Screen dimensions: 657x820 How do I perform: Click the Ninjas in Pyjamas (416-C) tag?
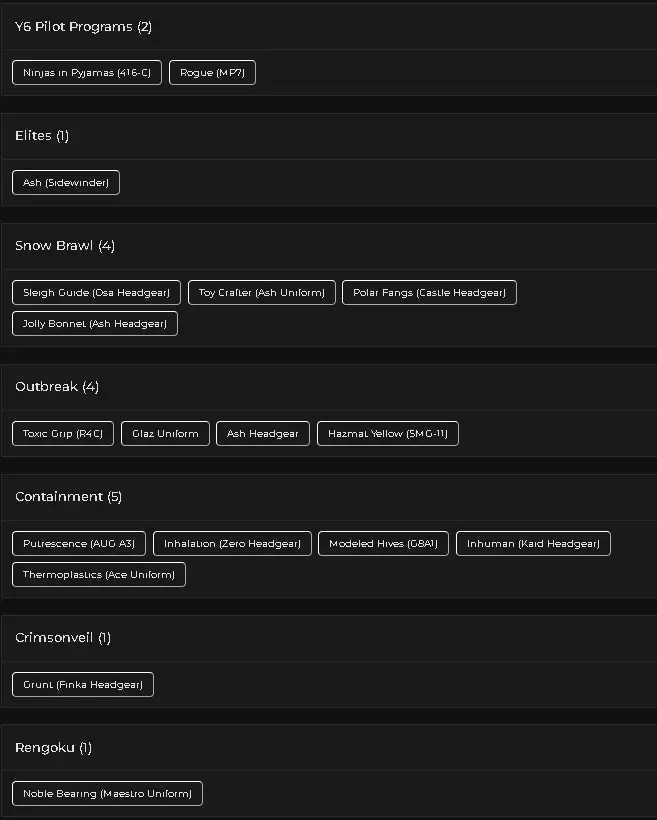click(86, 73)
